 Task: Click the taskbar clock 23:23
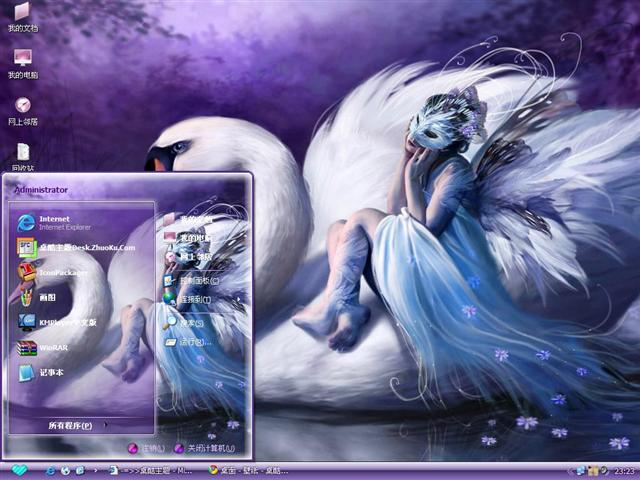(624, 471)
